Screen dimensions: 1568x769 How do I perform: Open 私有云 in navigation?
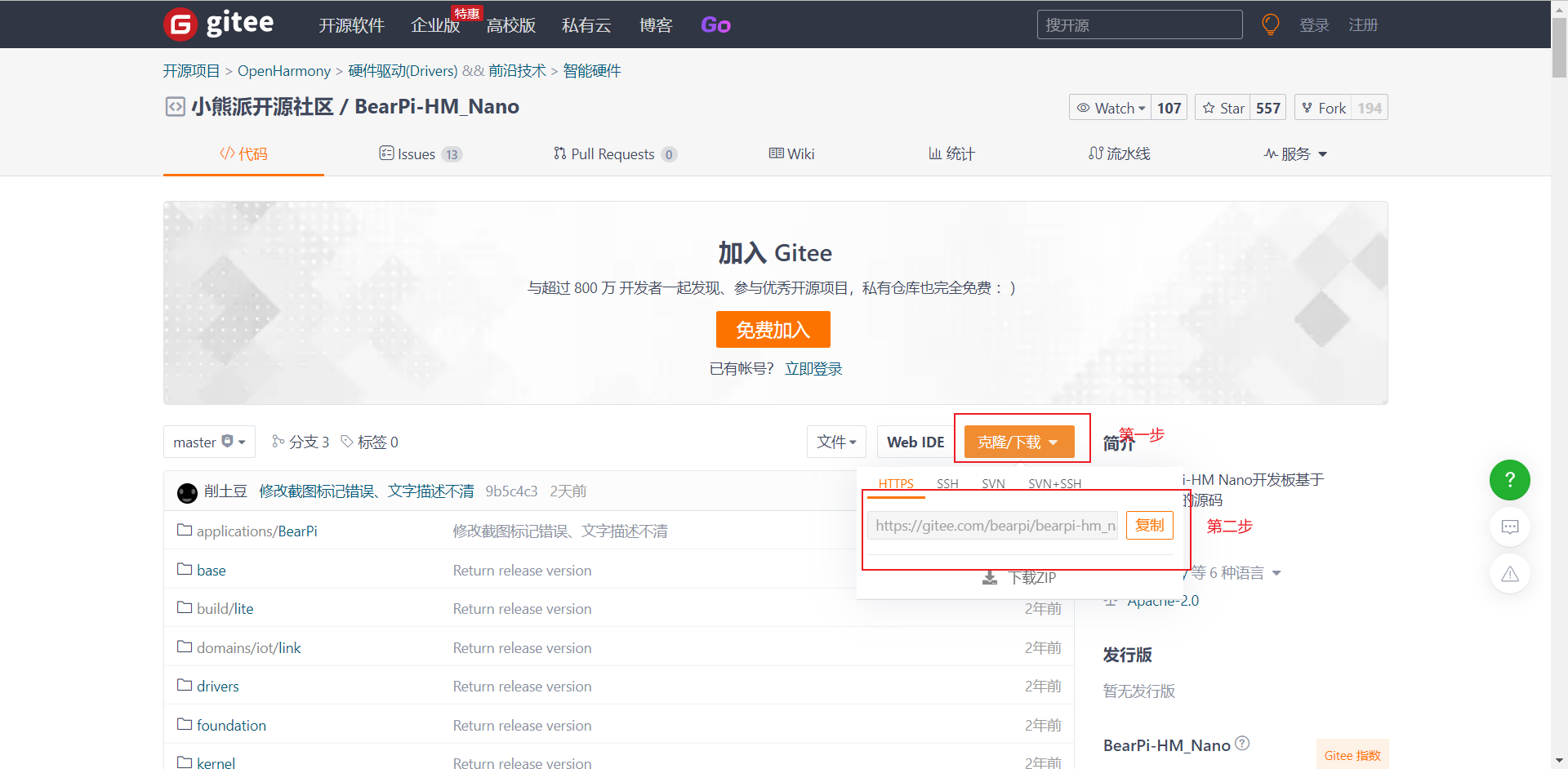[x=586, y=25]
